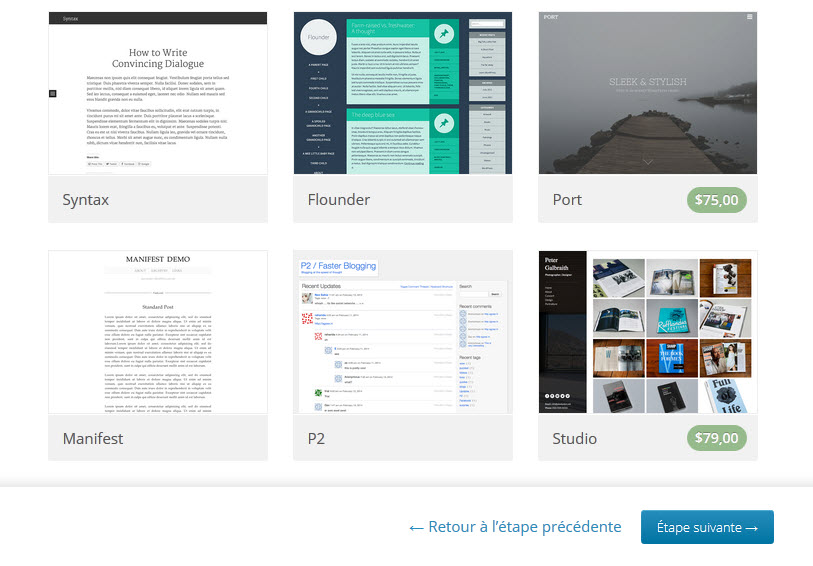Click the P2 theme name label
813x566 pixels.
click(x=316, y=438)
